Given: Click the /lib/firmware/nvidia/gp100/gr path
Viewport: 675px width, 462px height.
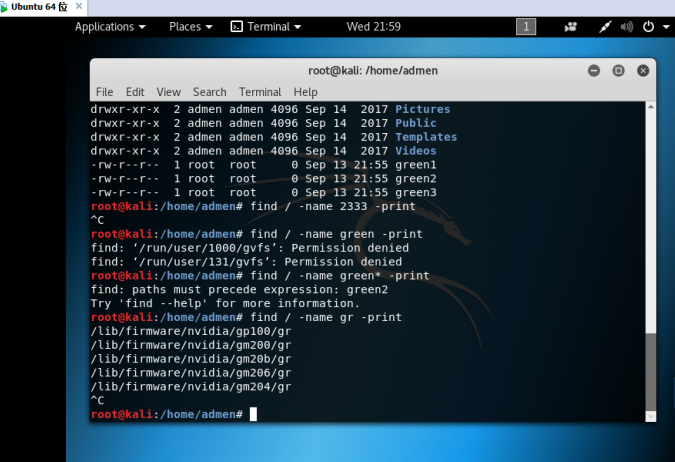Looking at the screenshot, I should [x=191, y=331].
